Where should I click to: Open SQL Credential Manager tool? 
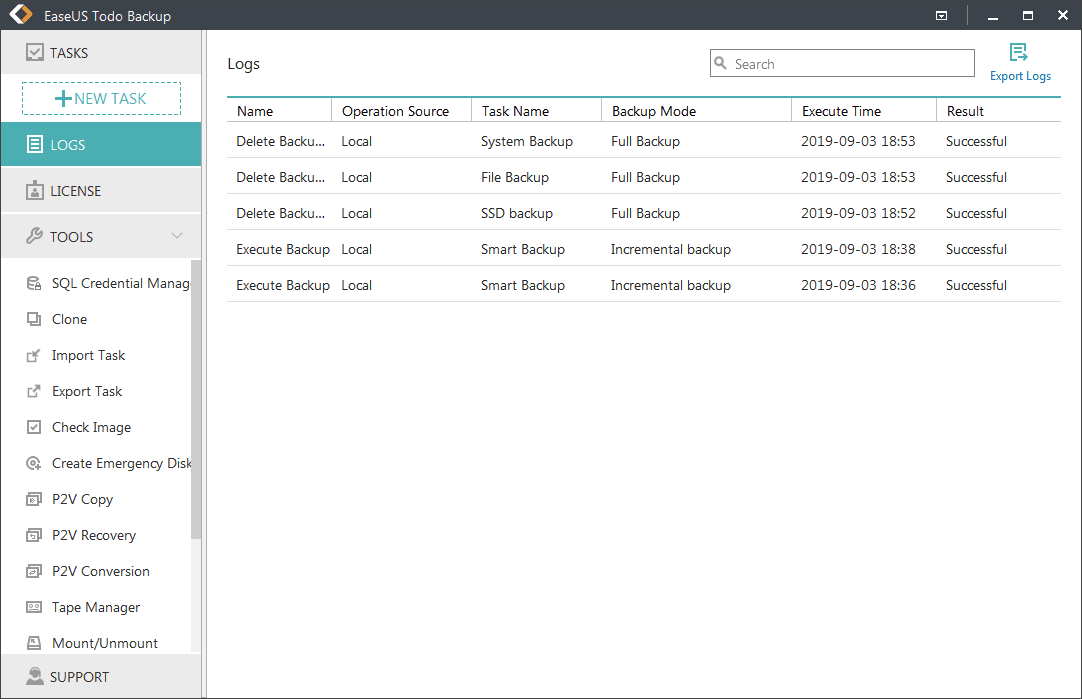119,283
